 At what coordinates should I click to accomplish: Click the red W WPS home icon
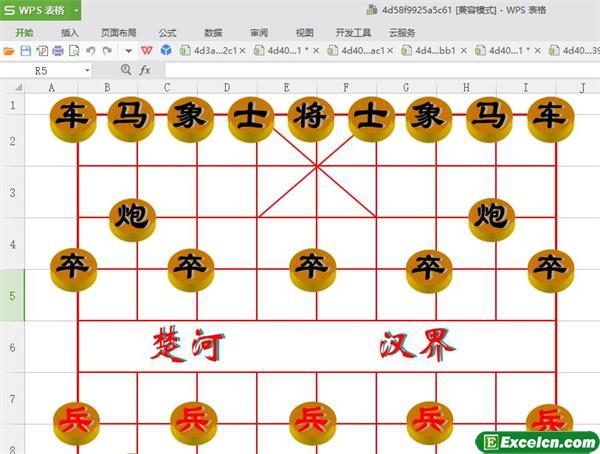pyautogui.click(x=147, y=50)
